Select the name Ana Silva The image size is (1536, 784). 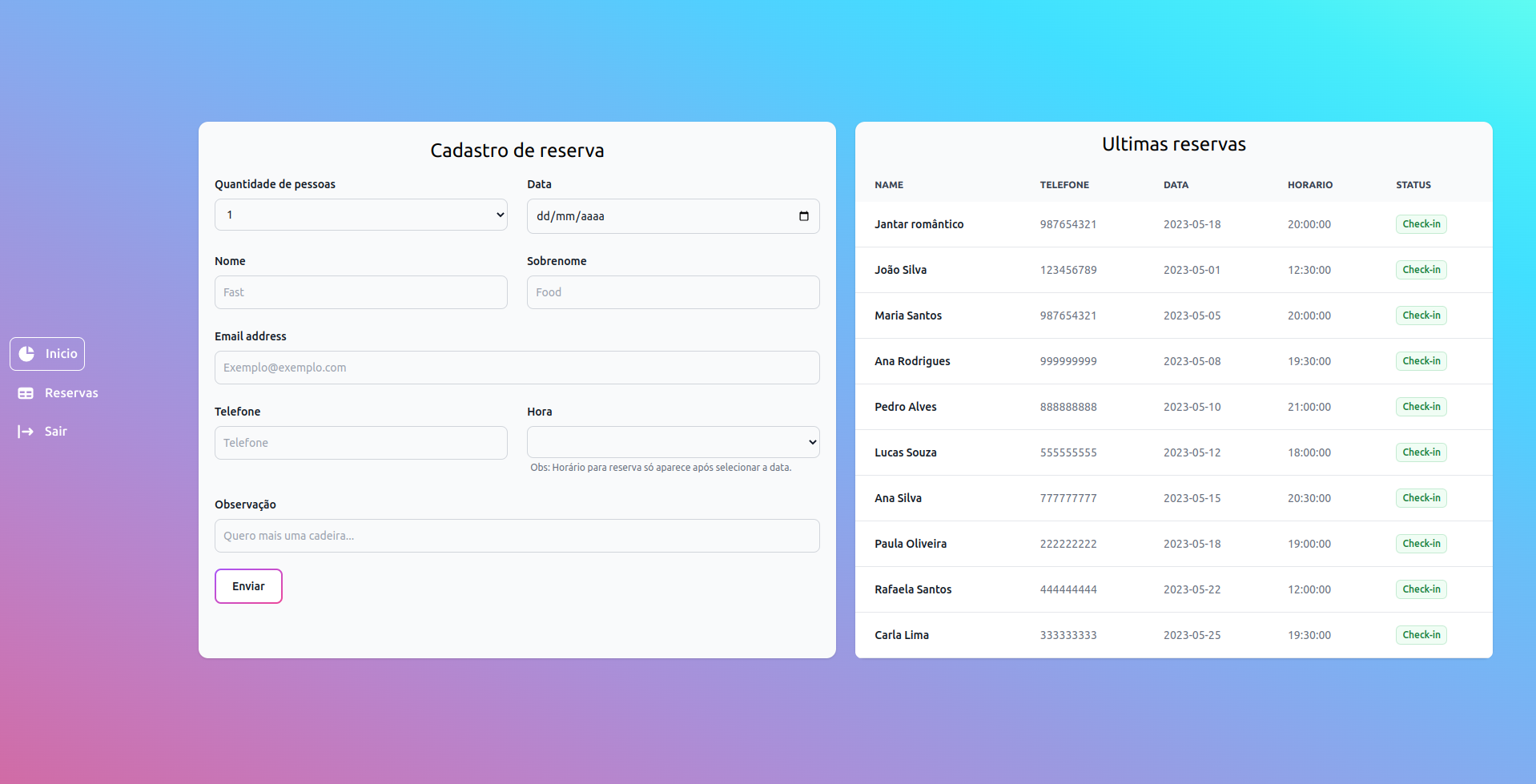[898, 498]
